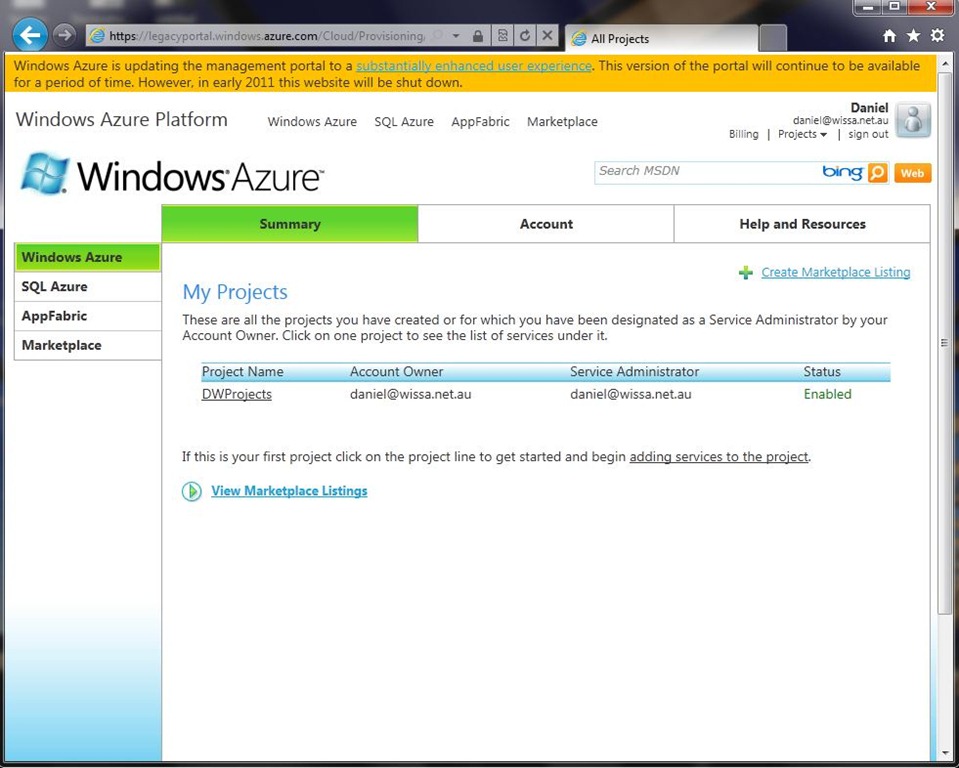Select SQL Azure in left sidebar
Viewport: 959px width, 768px height.
pyautogui.click(x=87, y=287)
